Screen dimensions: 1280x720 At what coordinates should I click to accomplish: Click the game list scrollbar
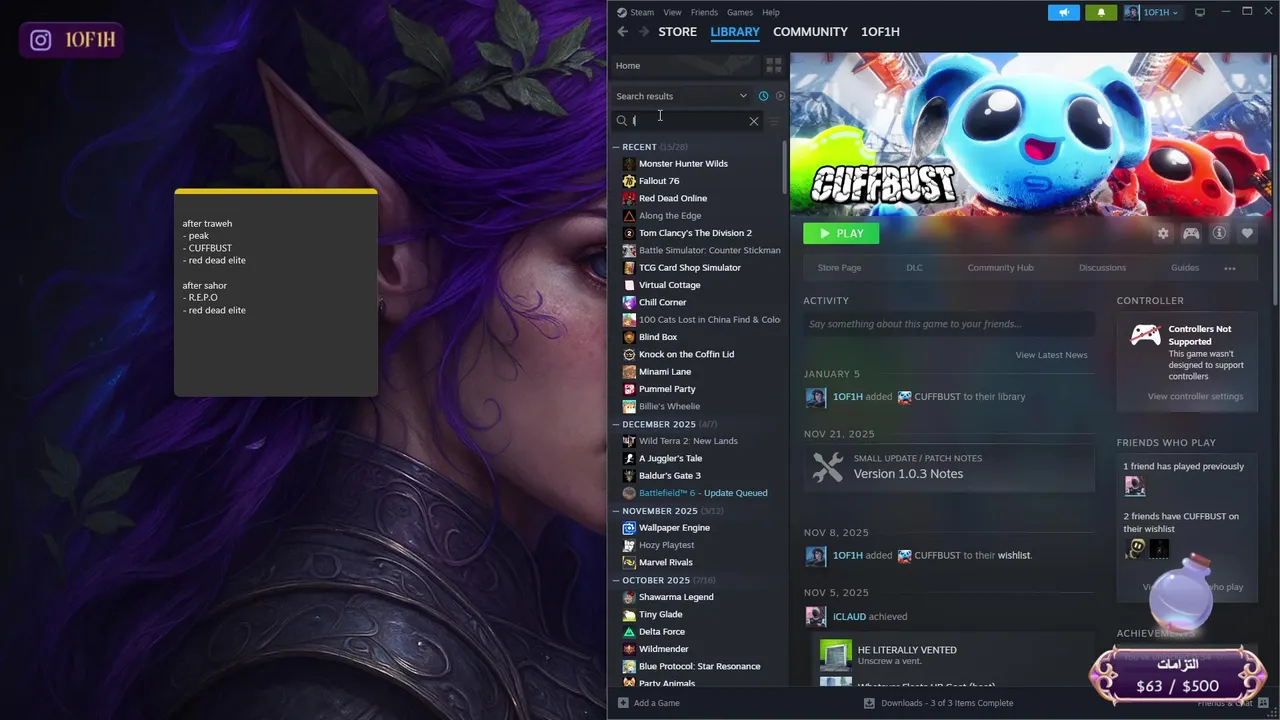click(785, 167)
